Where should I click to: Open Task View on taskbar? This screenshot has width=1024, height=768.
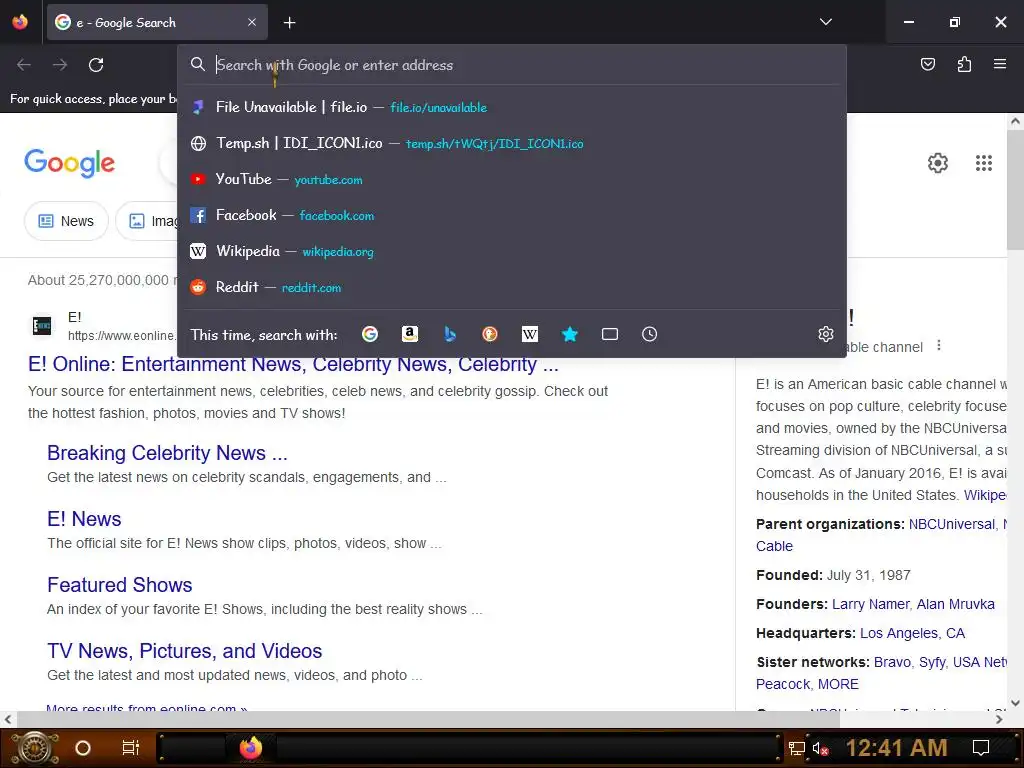click(x=131, y=748)
